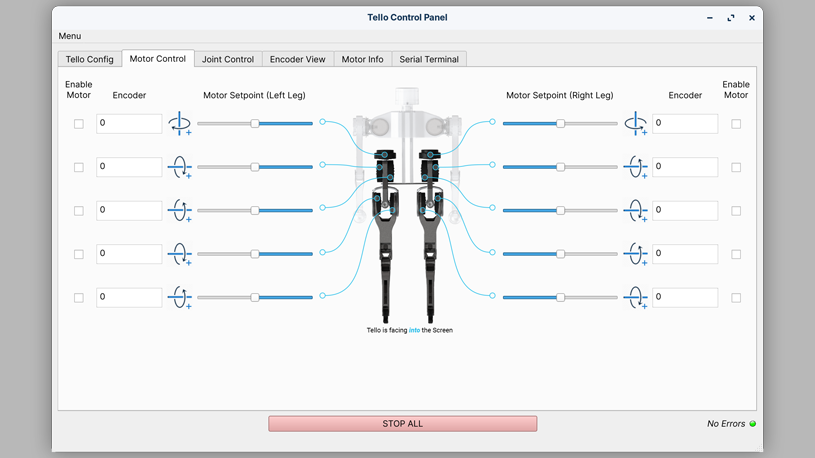Click the right leg first-row rotation direction icon
This screenshot has height=458, width=815.
click(x=635, y=124)
